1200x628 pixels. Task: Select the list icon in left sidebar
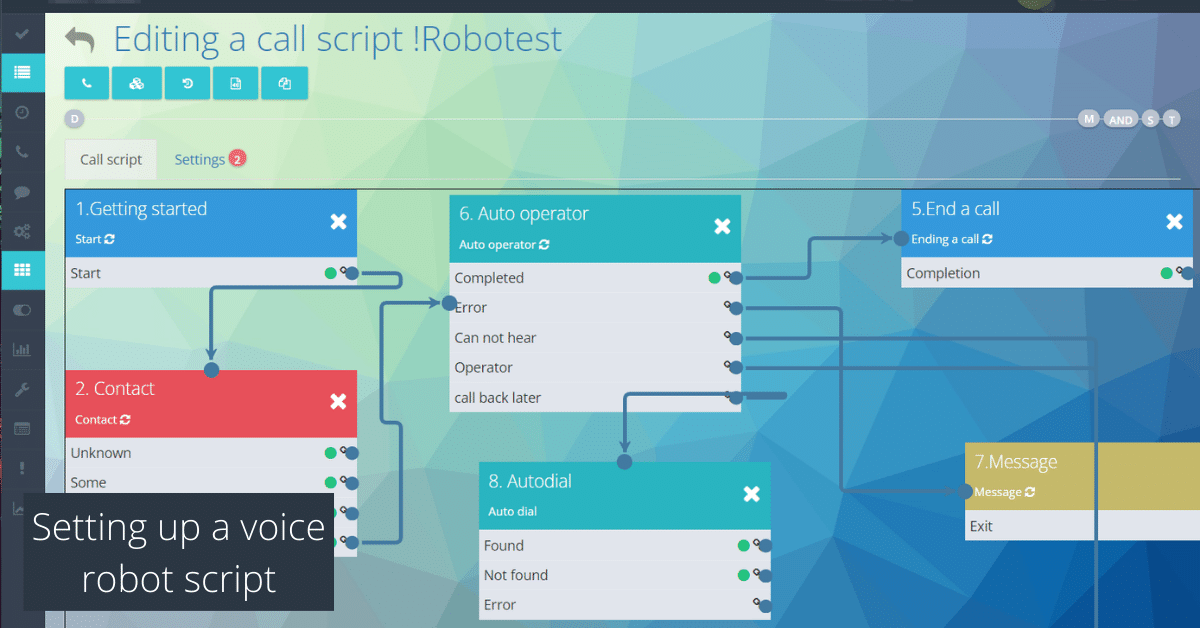click(22, 72)
